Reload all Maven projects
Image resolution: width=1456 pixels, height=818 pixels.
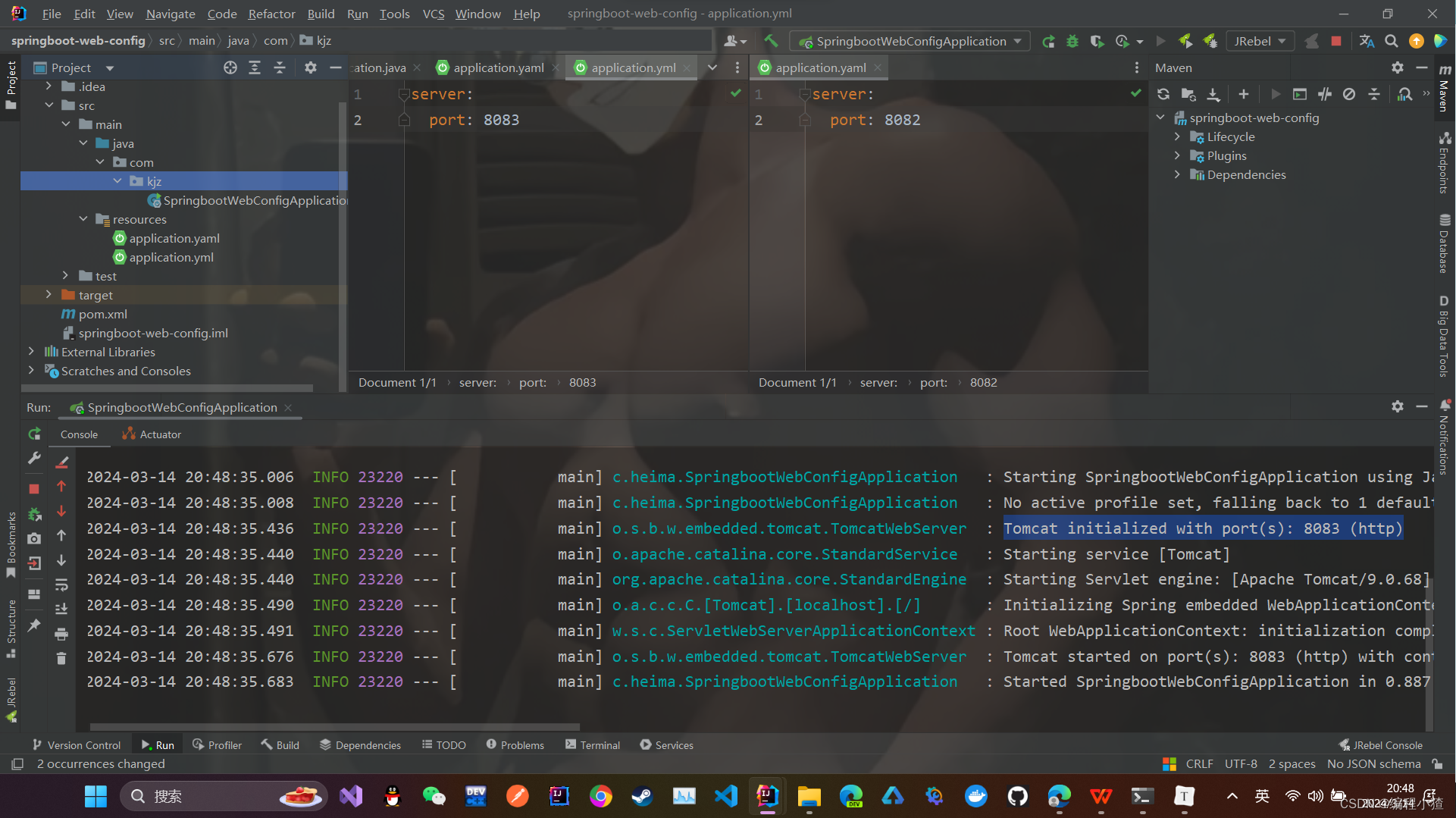pos(1163,94)
